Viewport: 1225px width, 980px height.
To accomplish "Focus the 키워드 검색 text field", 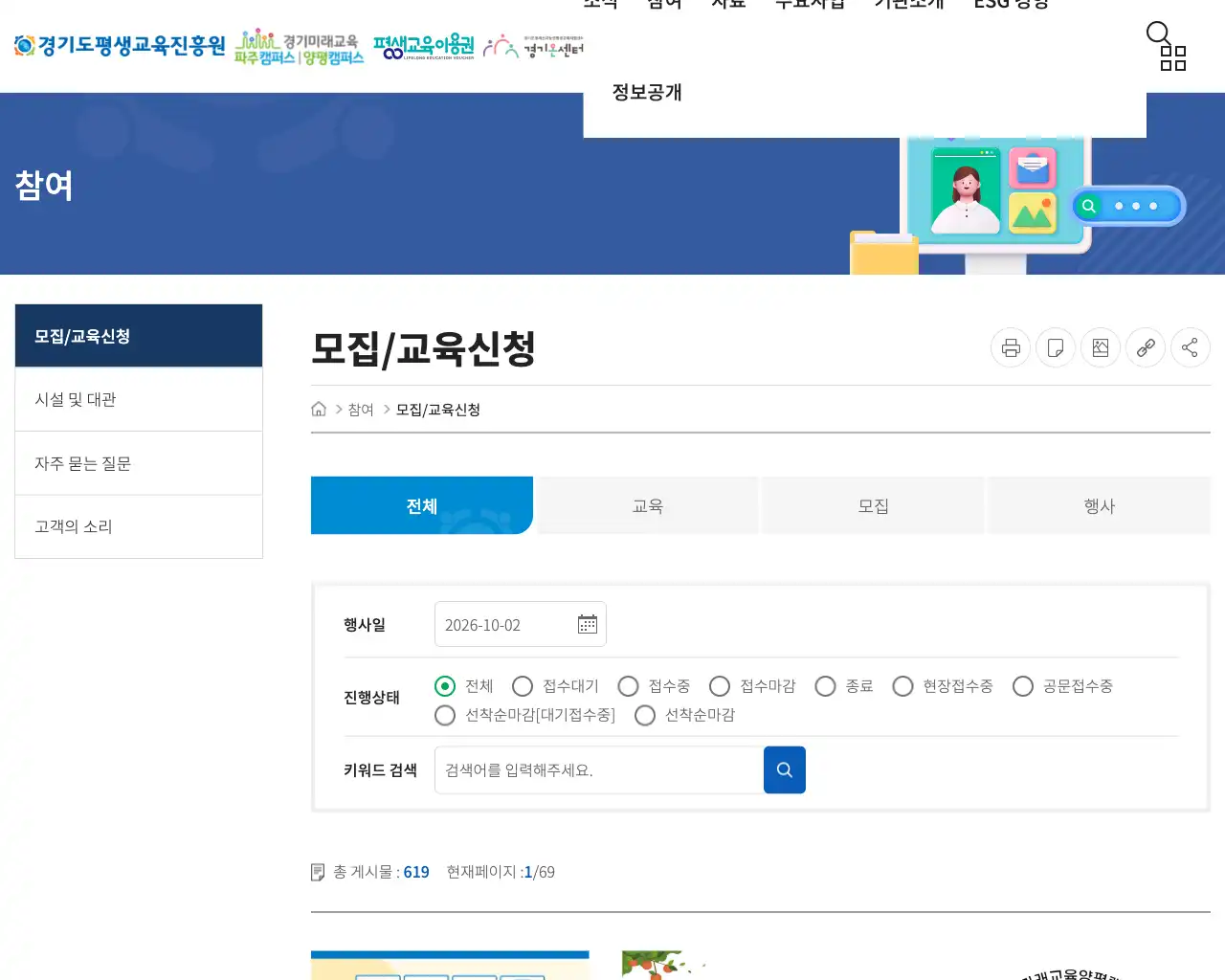I will tap(599, 769).
